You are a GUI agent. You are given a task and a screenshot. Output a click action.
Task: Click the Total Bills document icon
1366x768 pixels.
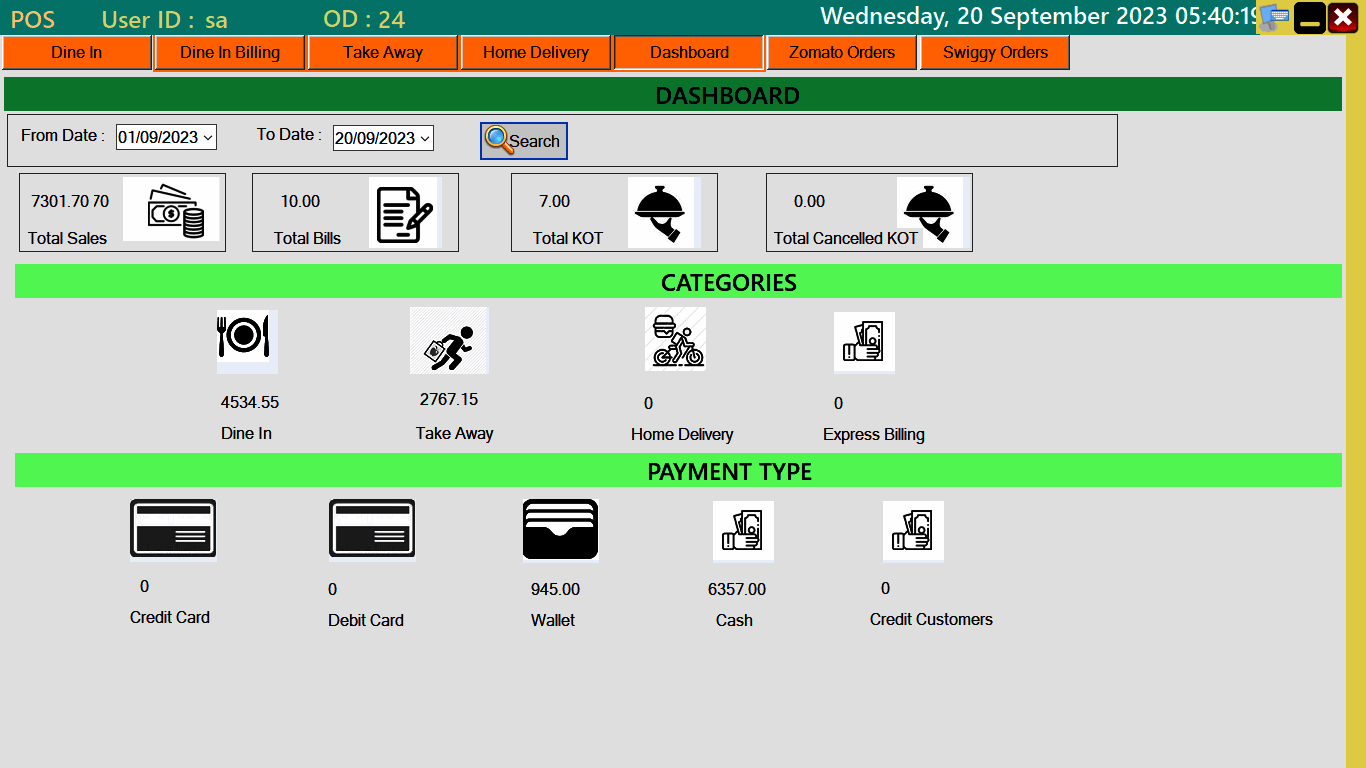click(x=406, y=212)
